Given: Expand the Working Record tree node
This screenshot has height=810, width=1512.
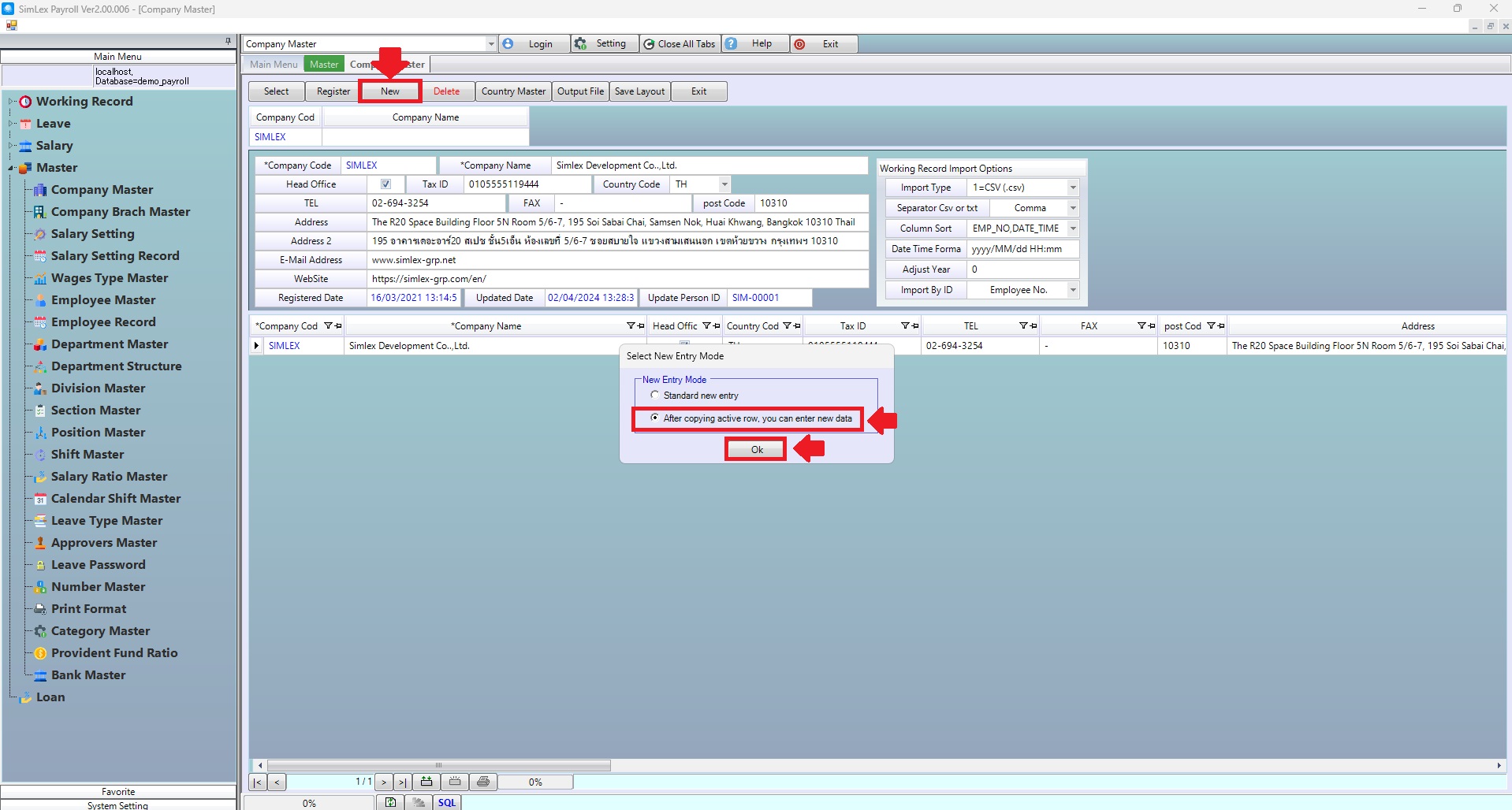Looking at the screenshot, I should 11,102.
